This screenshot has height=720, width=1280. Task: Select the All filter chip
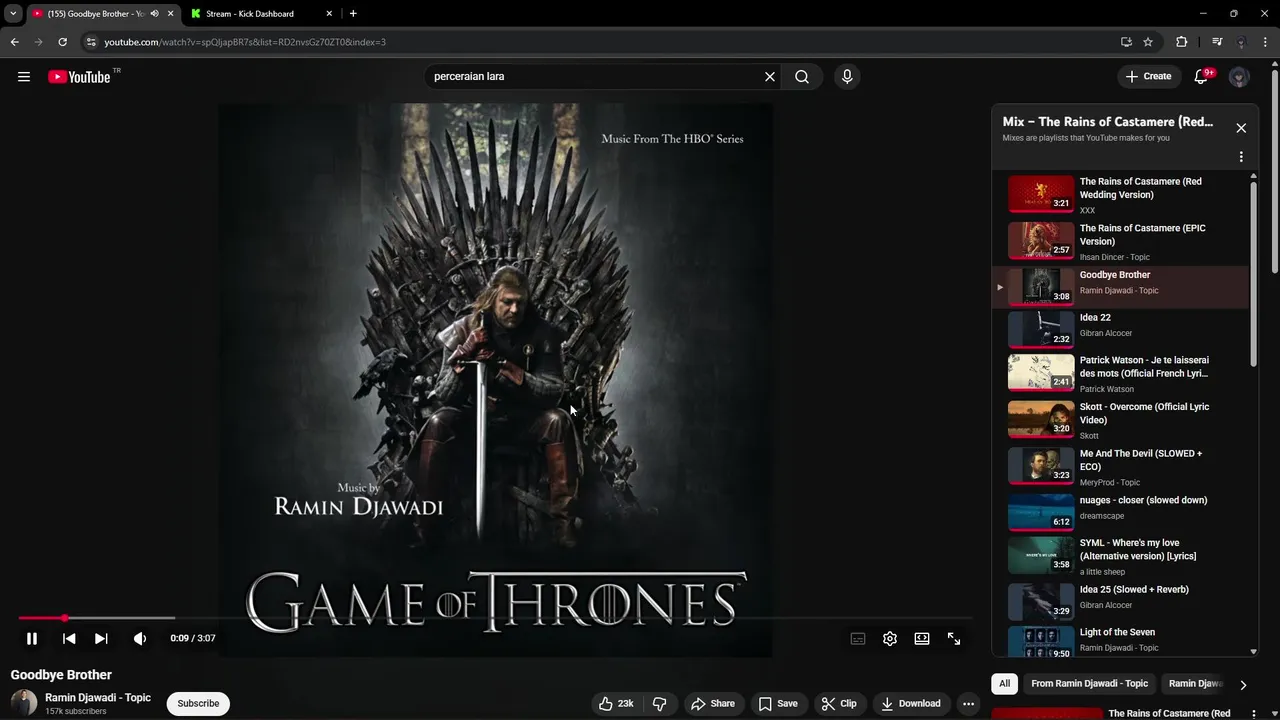1004,684
